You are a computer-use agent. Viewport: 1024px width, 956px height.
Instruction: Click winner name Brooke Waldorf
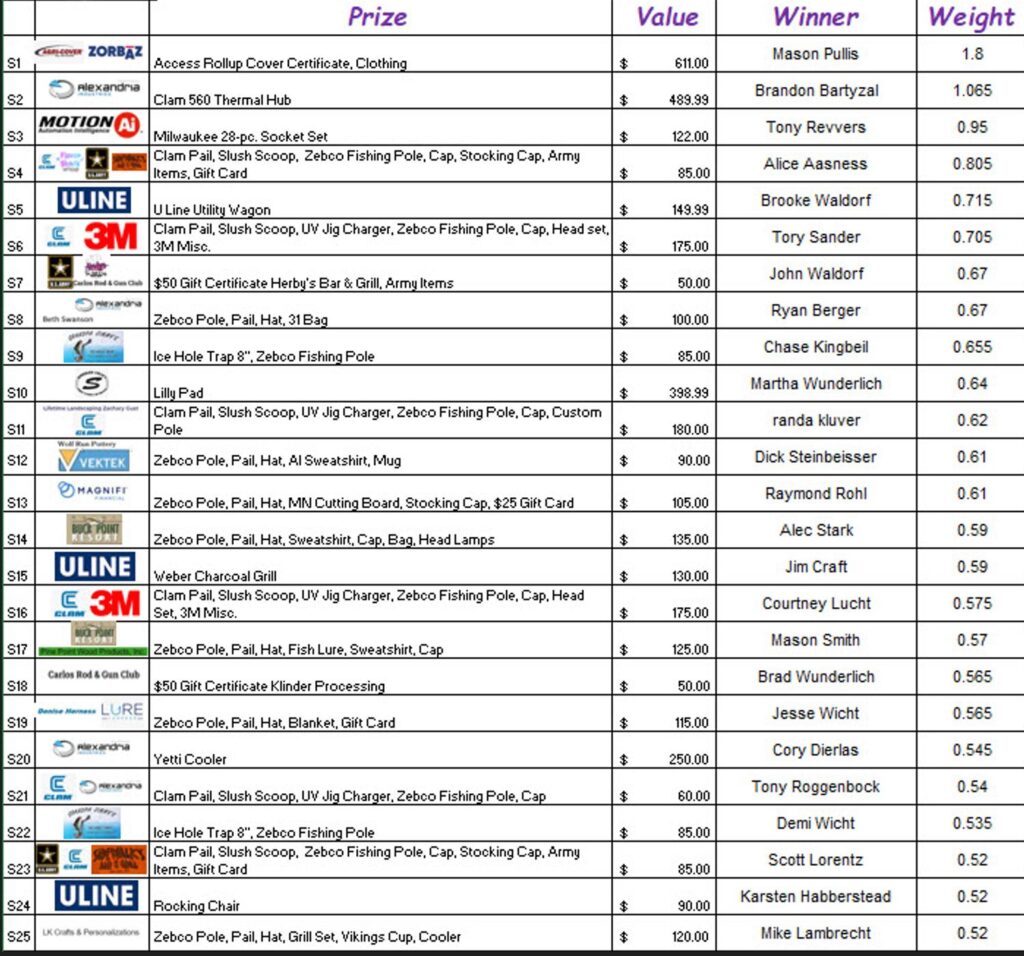pos(816,200)
